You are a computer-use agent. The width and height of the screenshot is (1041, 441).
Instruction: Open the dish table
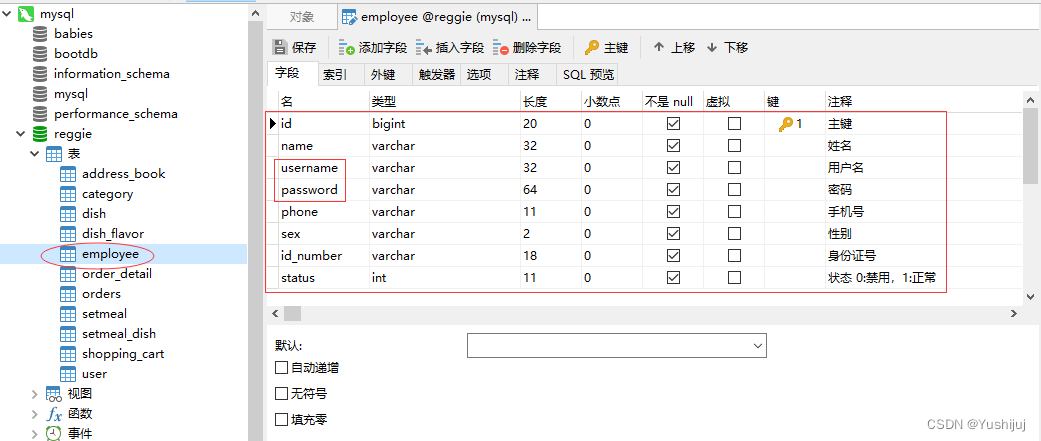coord(94,214)
